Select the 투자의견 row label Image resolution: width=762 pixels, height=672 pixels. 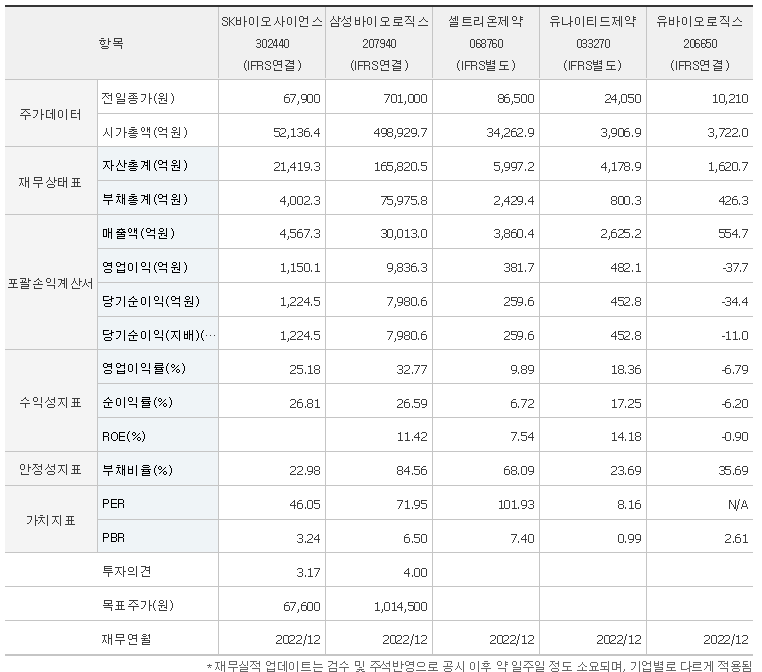click(126, 571)
